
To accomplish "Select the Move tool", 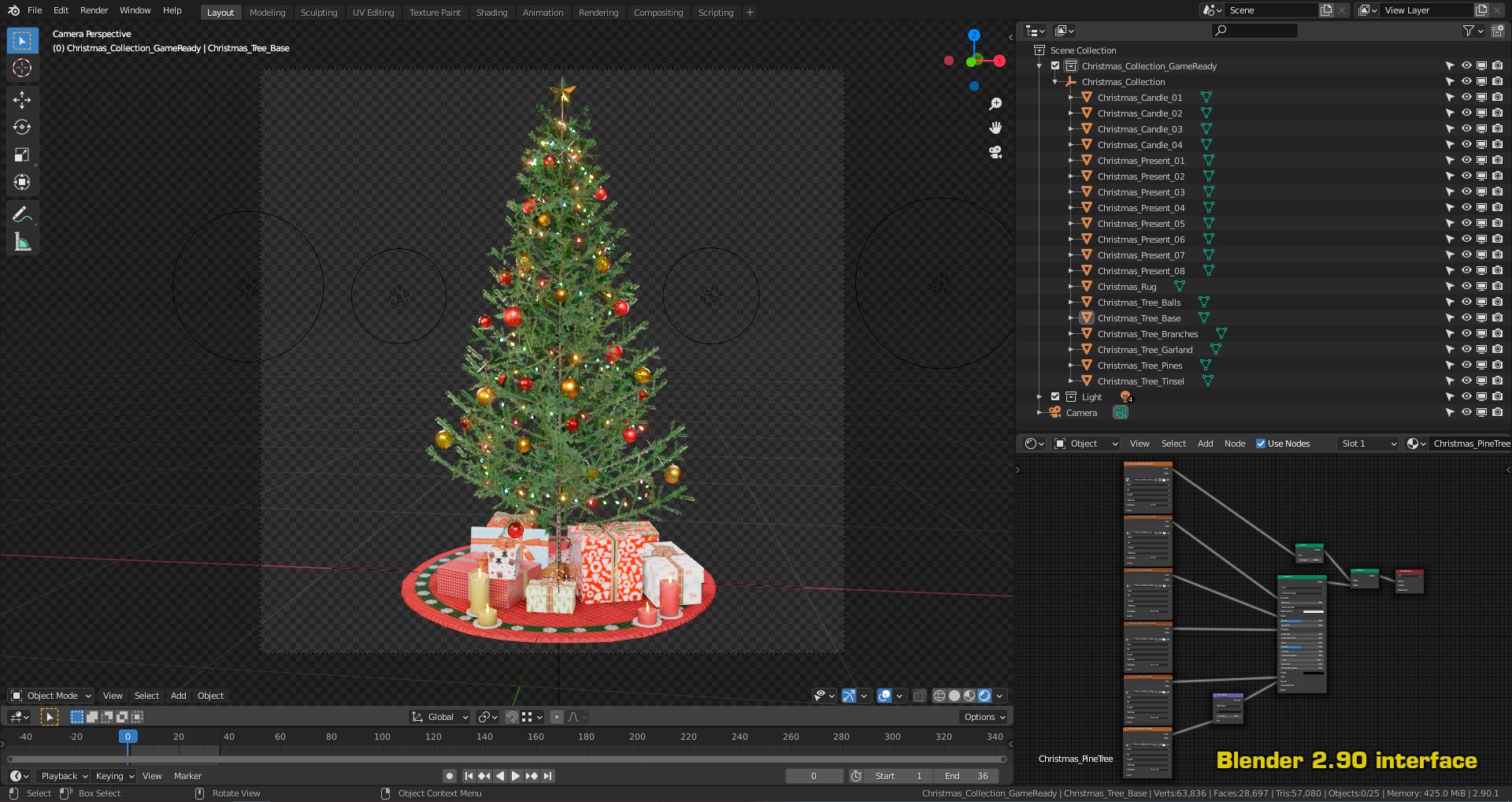I will click(x=22, y=99).
